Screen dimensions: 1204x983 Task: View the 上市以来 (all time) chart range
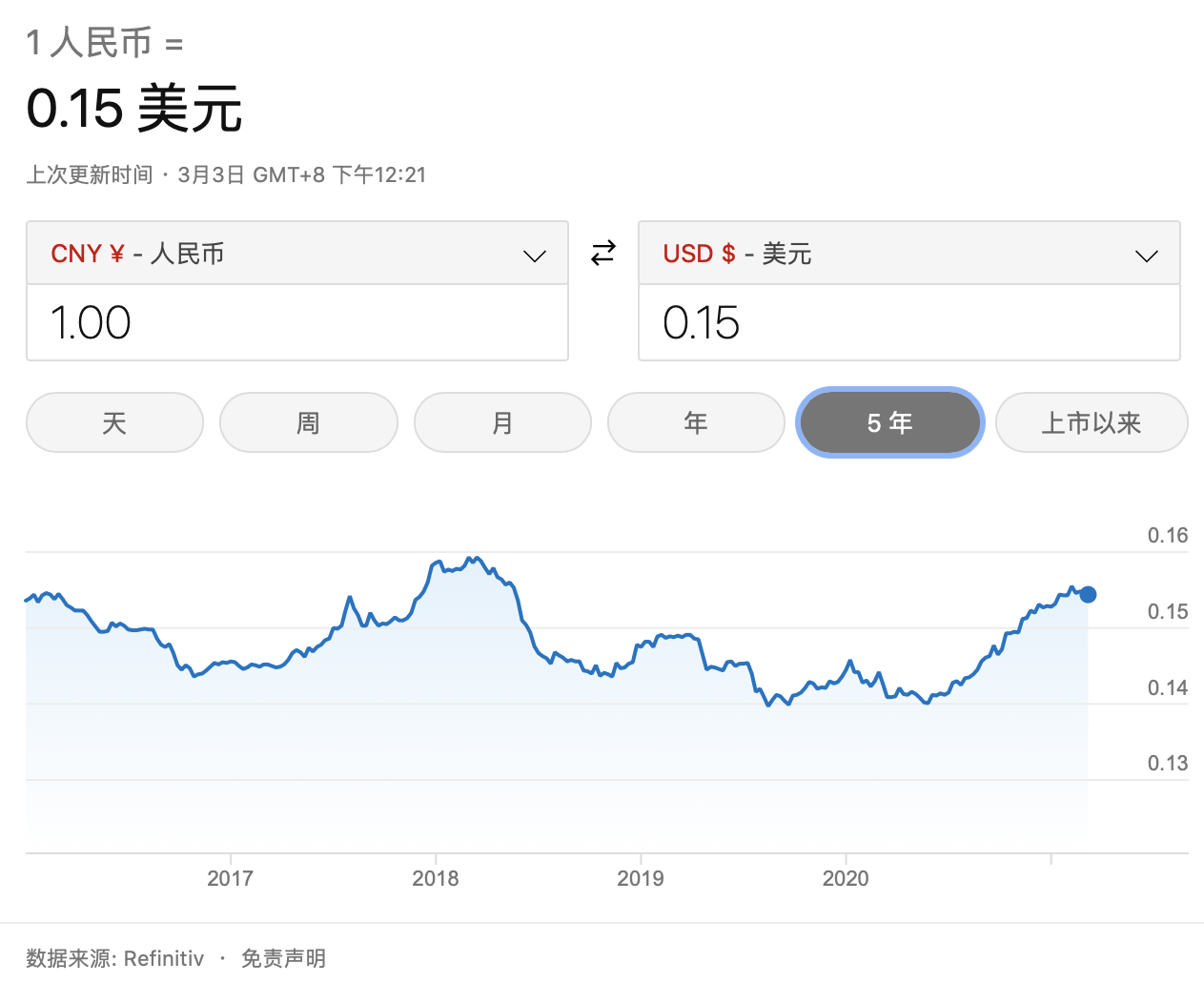[1092, 422]
